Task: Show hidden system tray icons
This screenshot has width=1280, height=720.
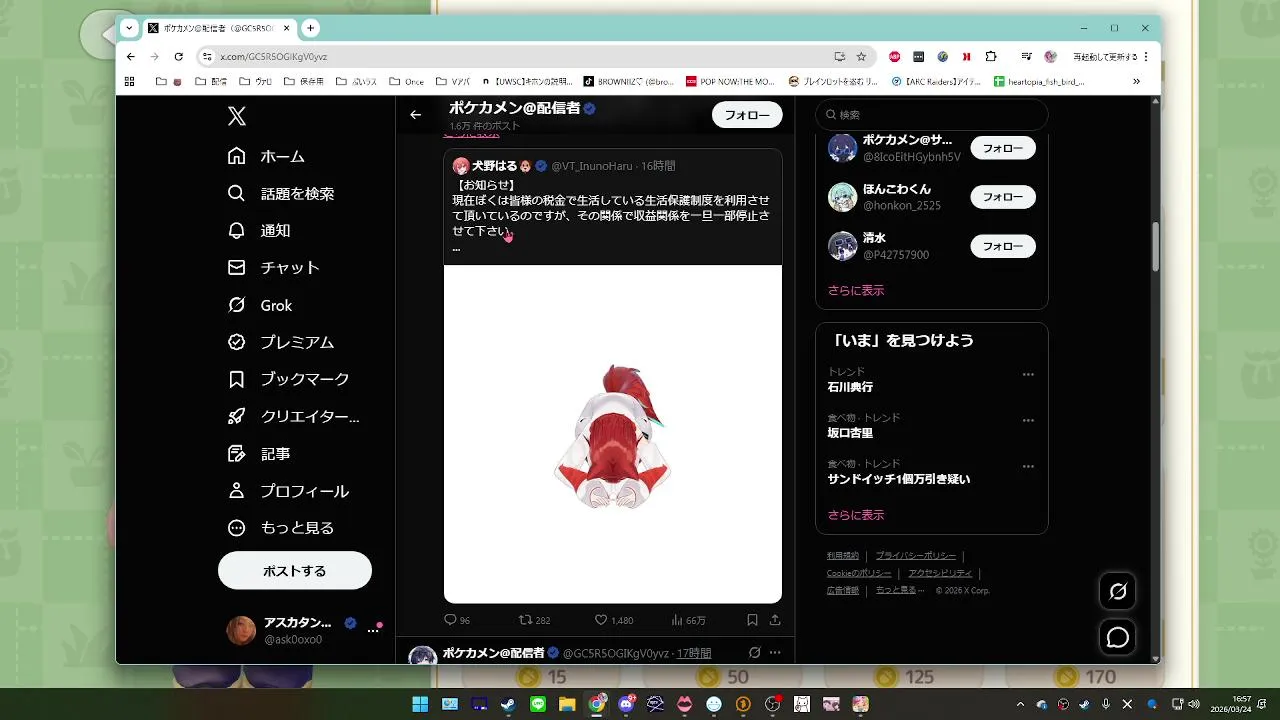Action: pos(1021,704)
